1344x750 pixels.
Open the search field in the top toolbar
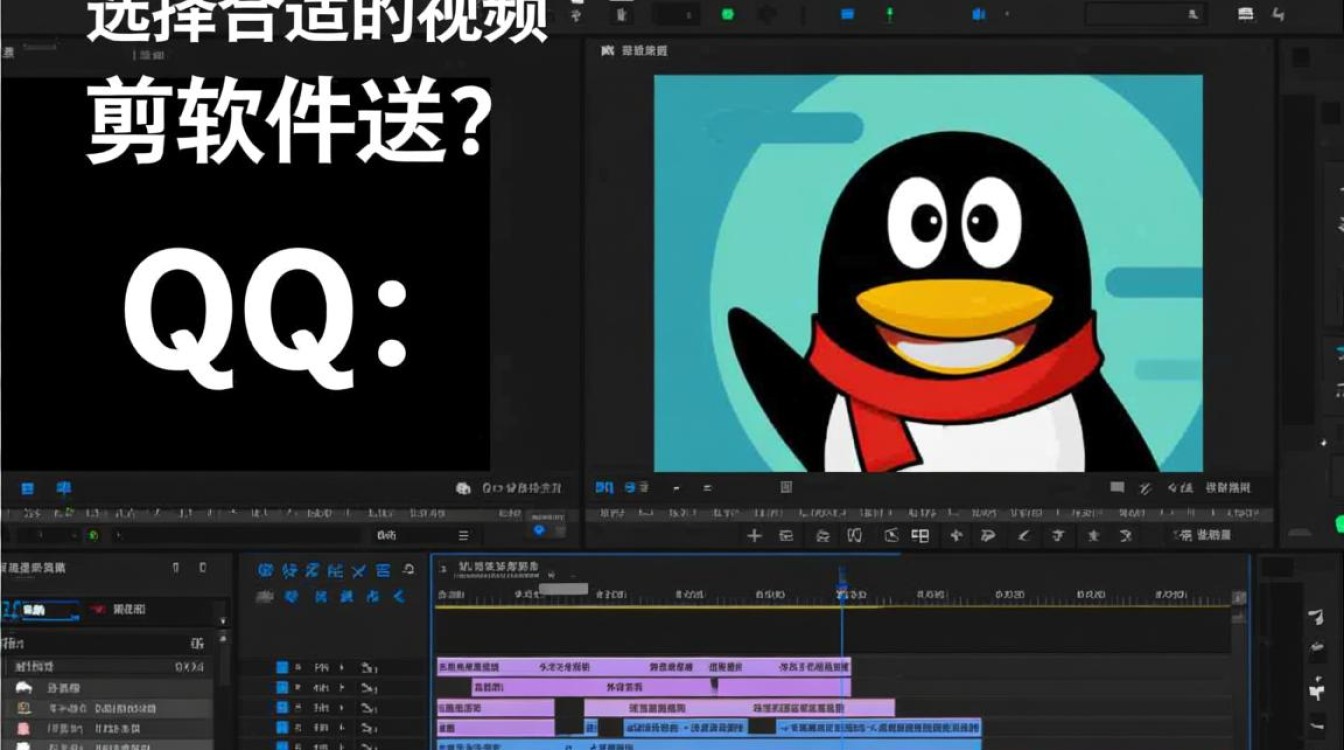(x=1146, y=14)
